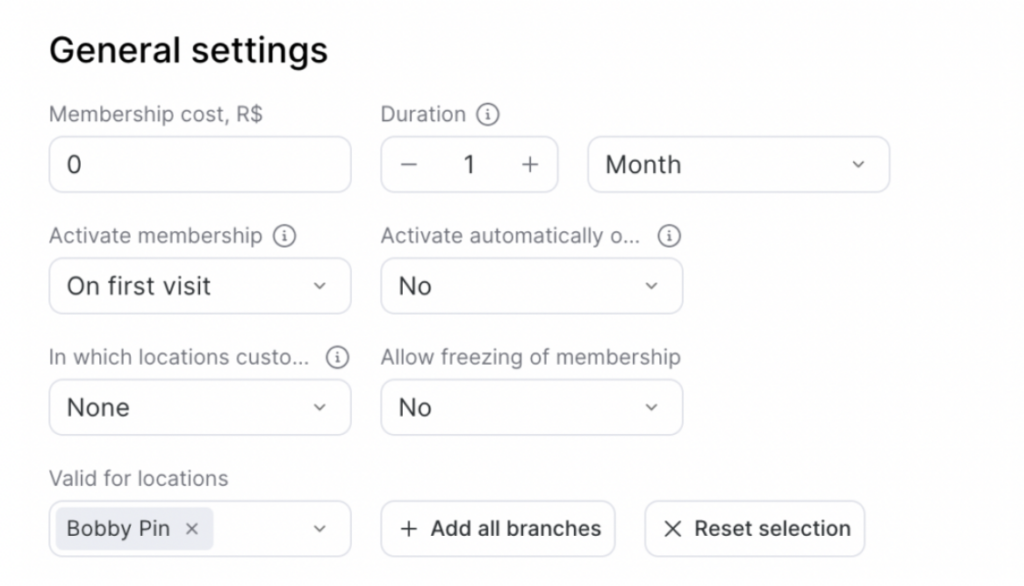Click the duration number value field

click(469, 165)
